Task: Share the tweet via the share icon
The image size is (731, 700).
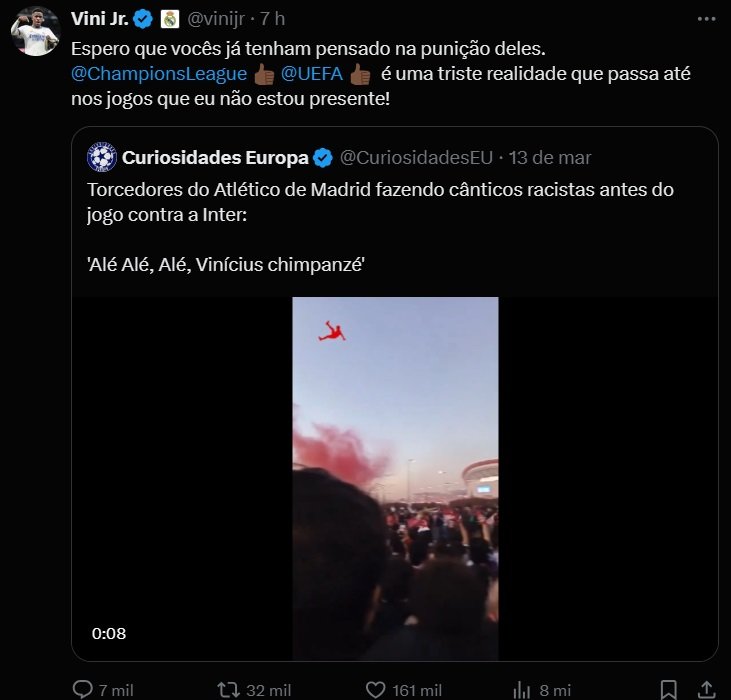Action: click(x=705, y=689)
